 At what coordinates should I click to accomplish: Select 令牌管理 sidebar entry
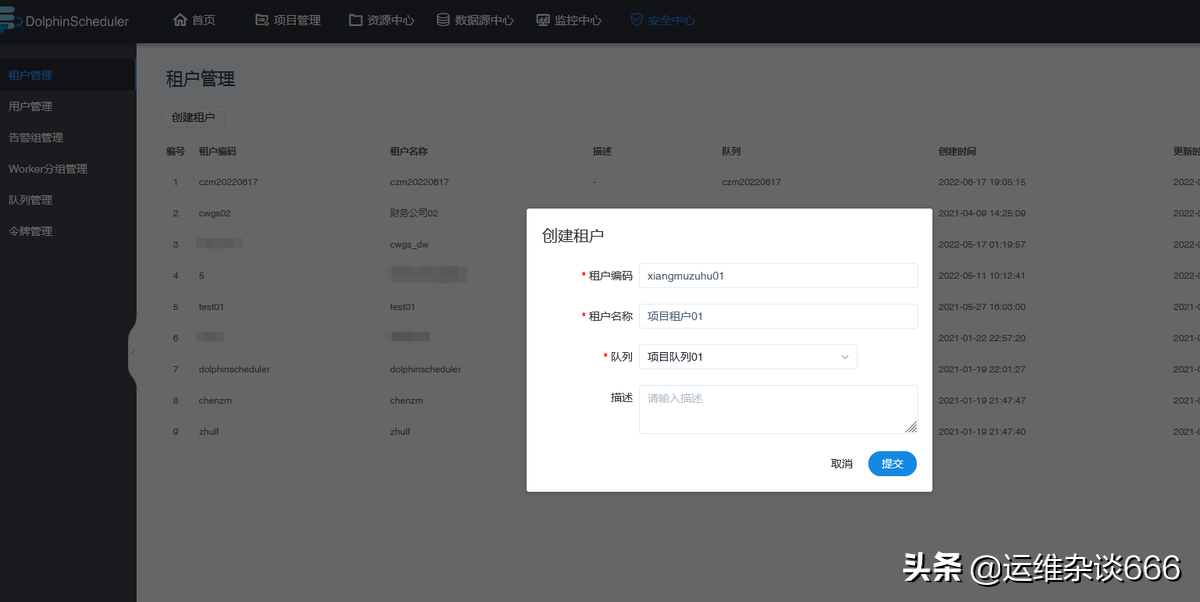(x=30, y=231)
